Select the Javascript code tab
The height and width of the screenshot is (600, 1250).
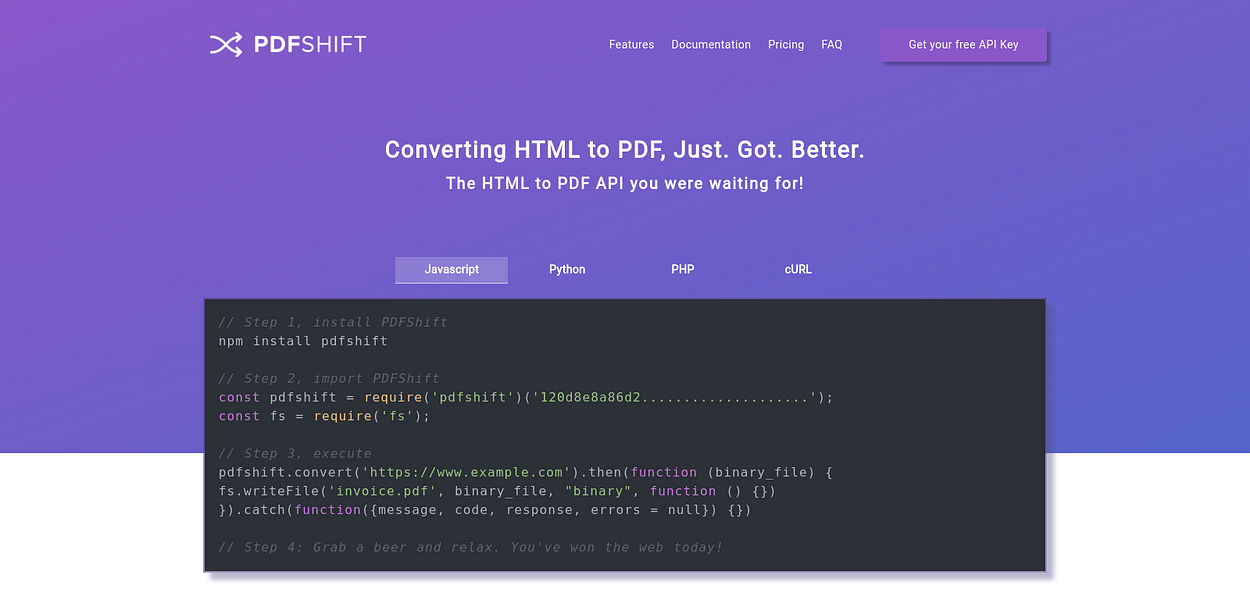click(451, 270)
